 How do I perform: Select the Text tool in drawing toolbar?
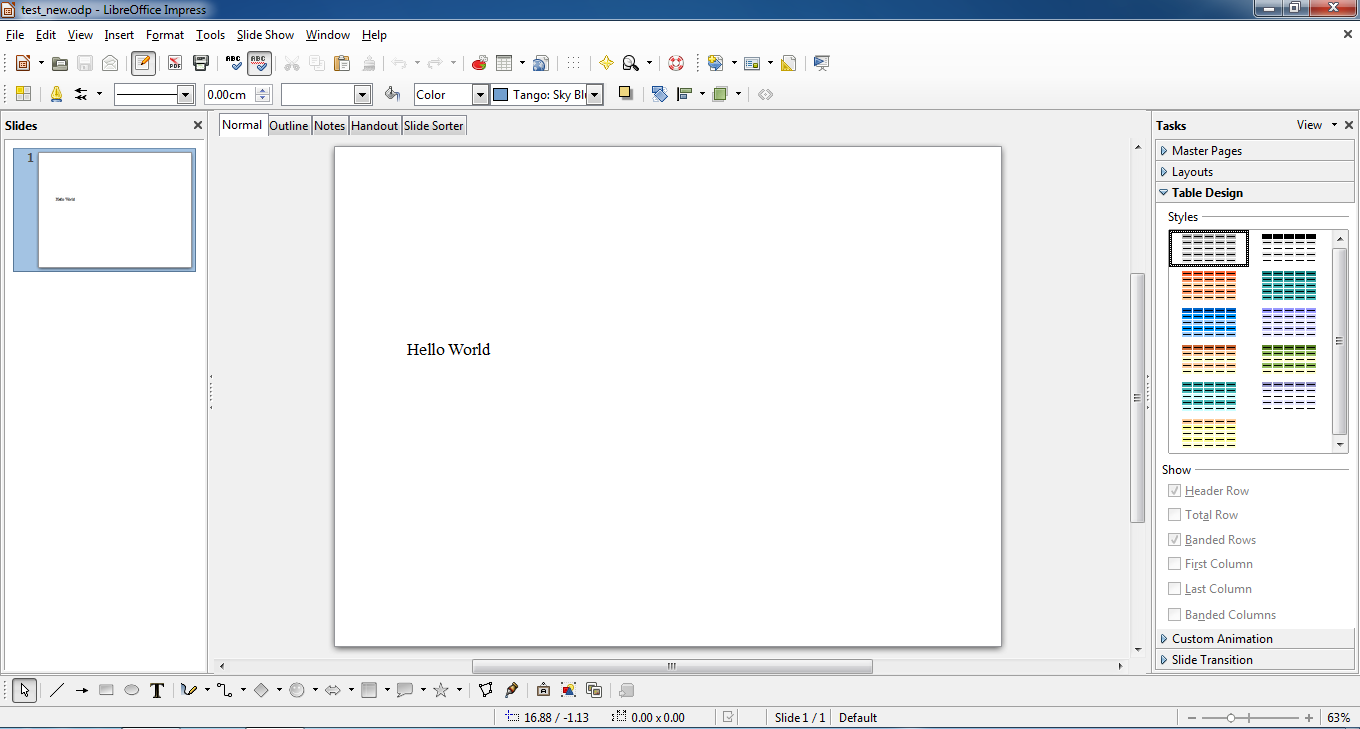[157, 690]
